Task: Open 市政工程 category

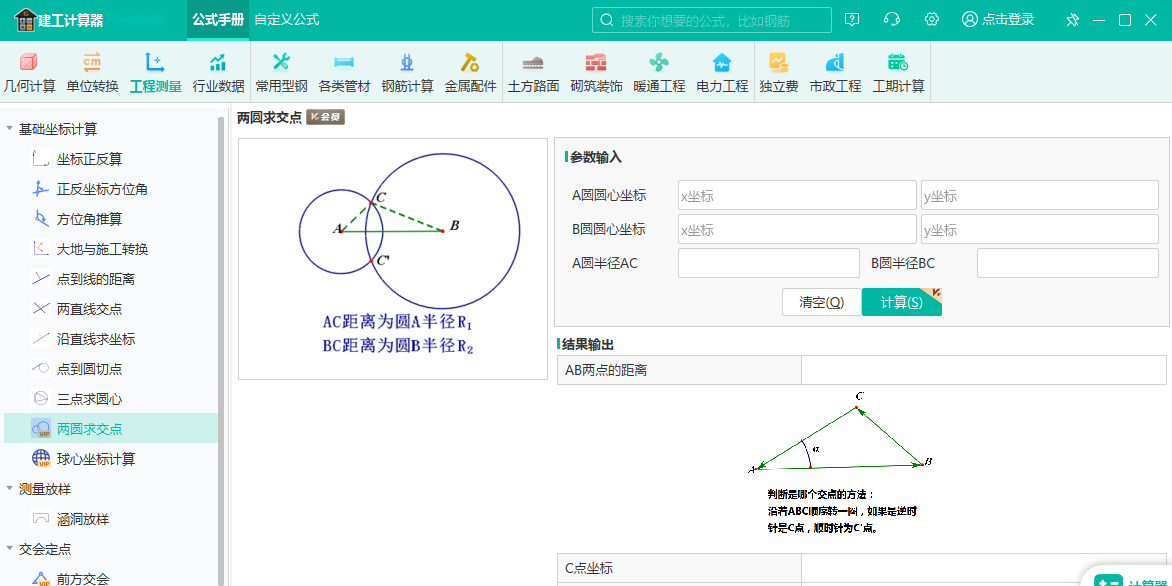Action: 835,73
